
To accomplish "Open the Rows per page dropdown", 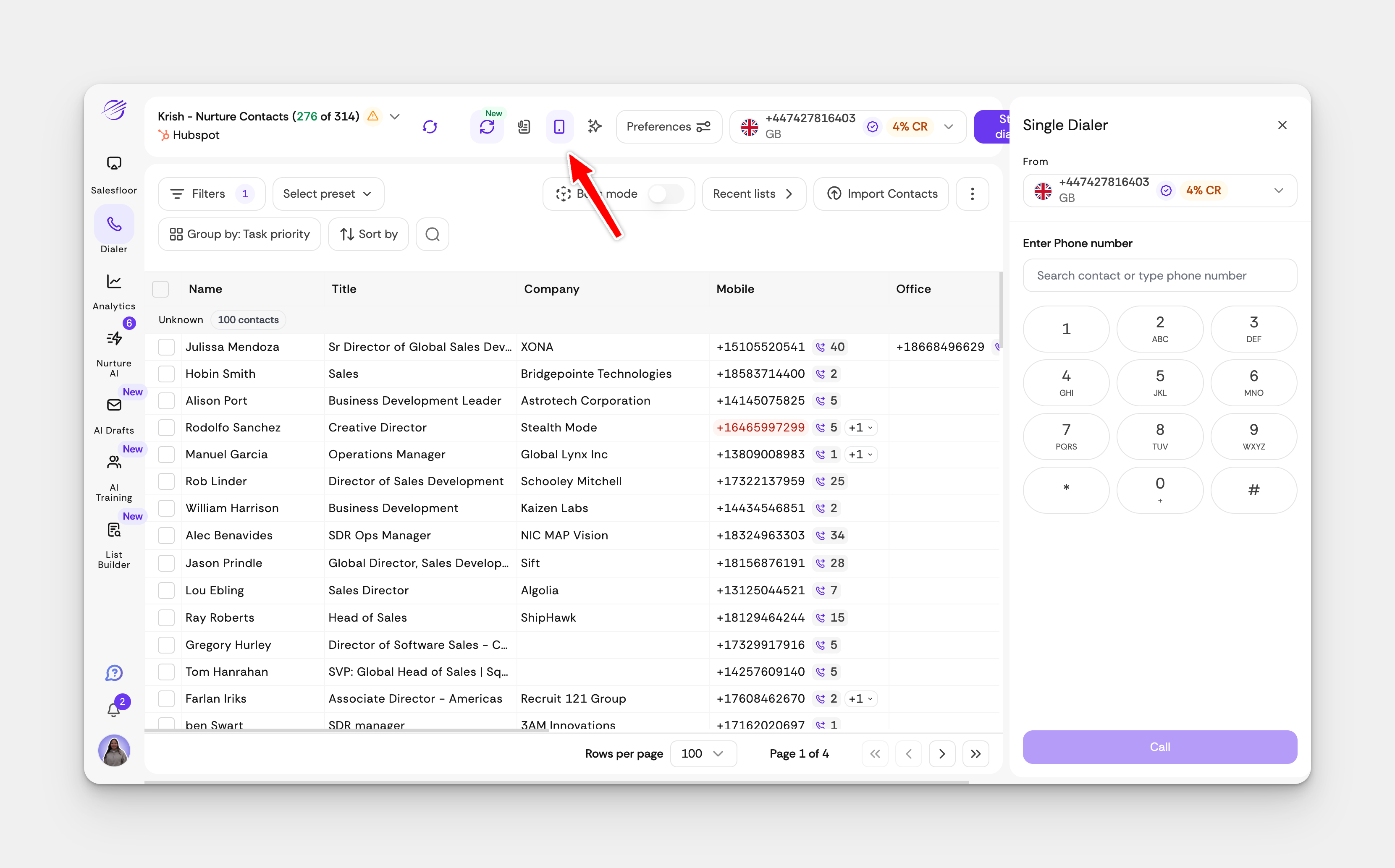I will 703,754.
